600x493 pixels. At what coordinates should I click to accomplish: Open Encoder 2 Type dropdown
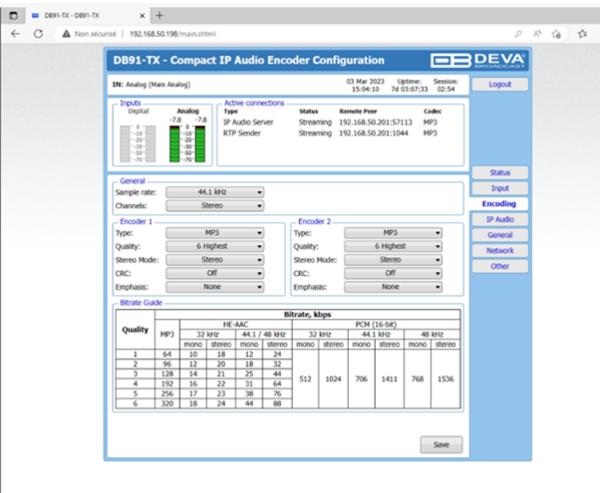(393, 233)
